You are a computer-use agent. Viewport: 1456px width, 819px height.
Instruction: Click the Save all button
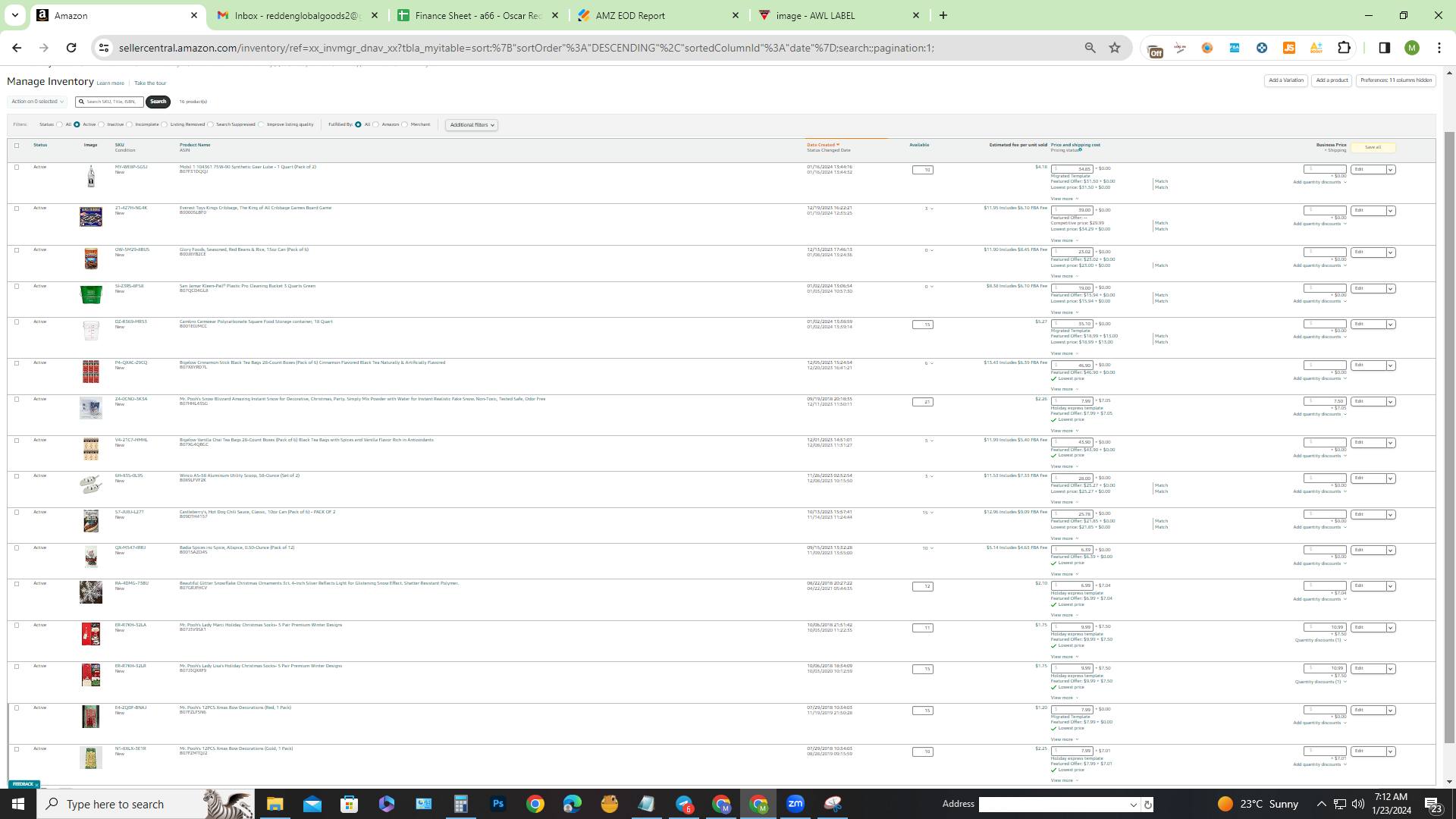[1373, 147]
